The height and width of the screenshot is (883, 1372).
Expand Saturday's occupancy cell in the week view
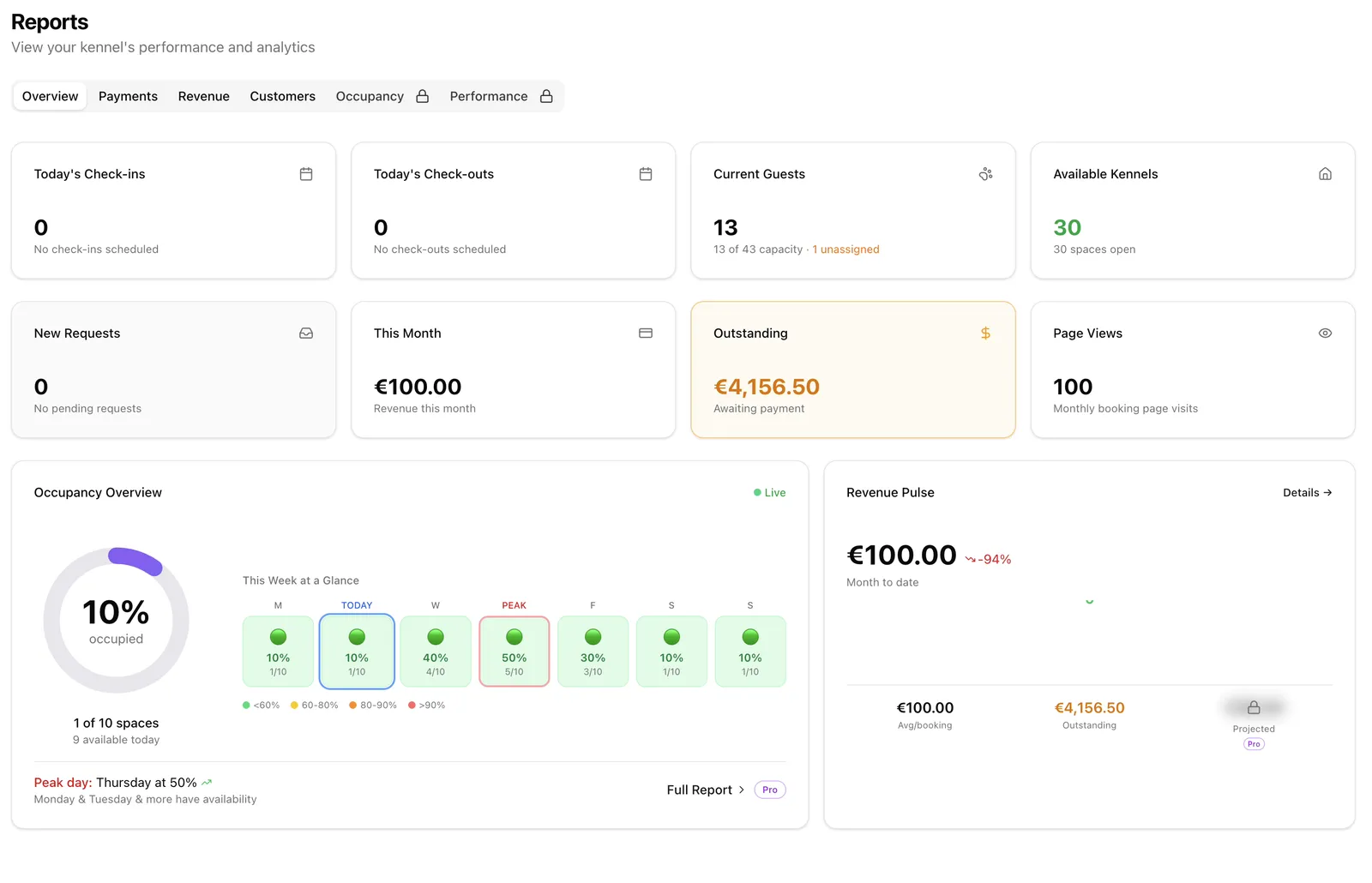(x=671, y=652)
